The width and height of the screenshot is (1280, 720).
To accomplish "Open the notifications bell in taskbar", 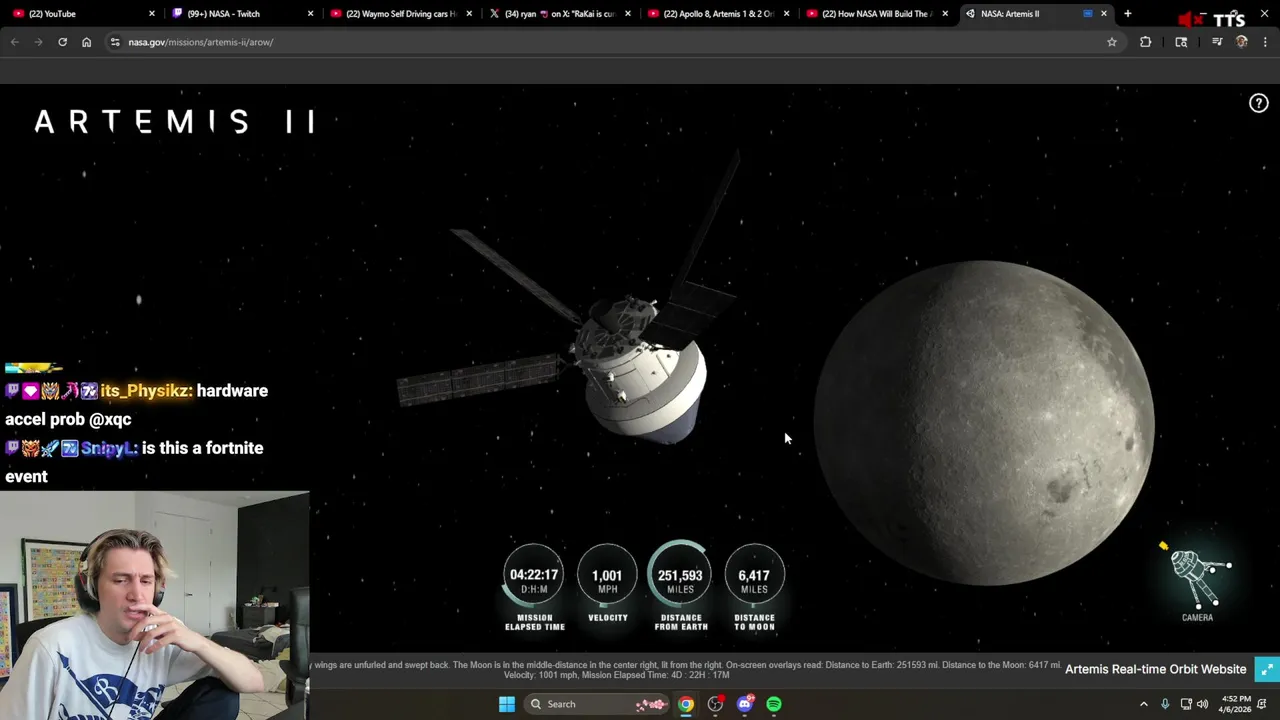I will pos(1263,704).
